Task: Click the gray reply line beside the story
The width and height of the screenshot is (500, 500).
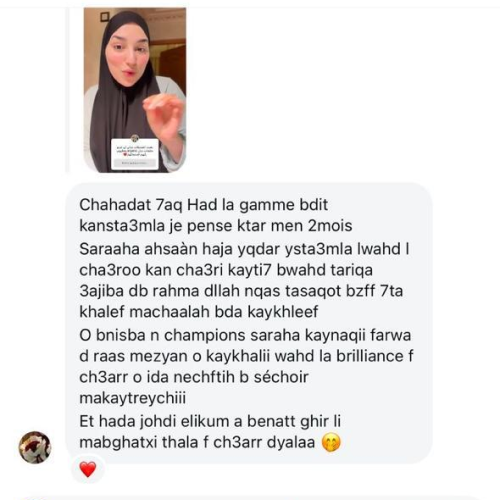Action: pos(68,90)
